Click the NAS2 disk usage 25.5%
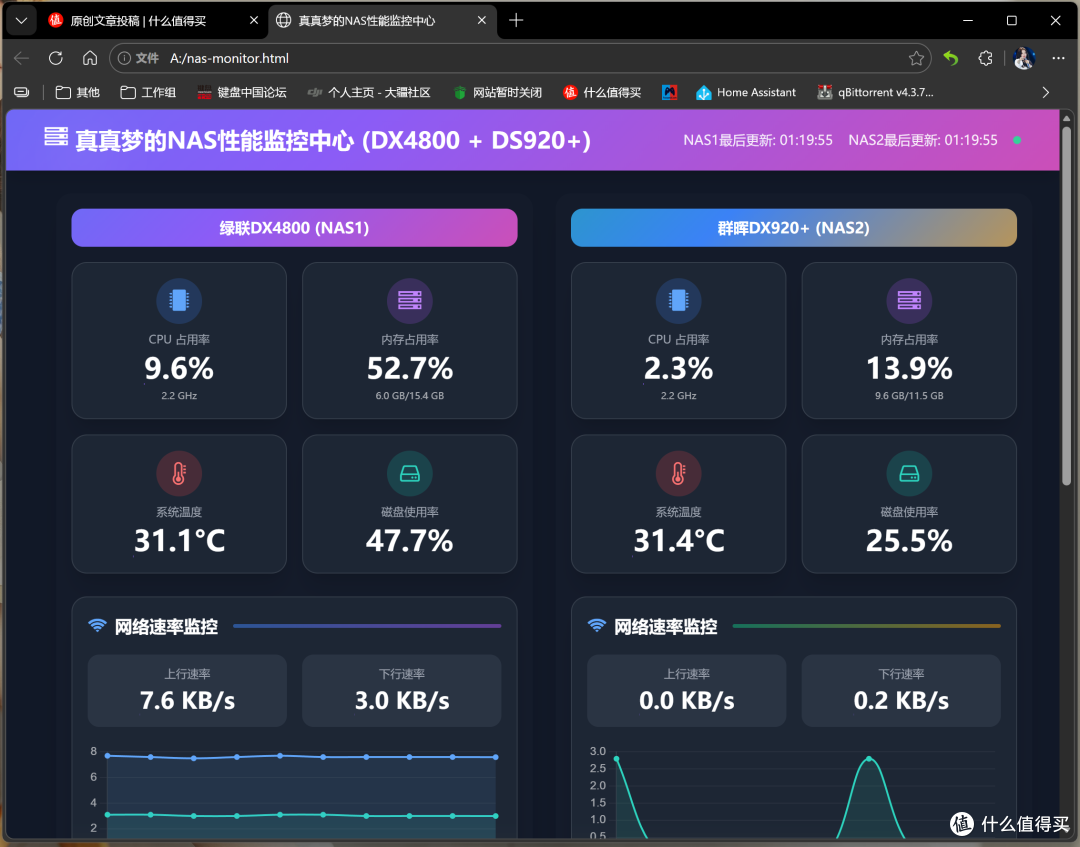The height and width of the screenshot is (847, 1080). (909, 541)
